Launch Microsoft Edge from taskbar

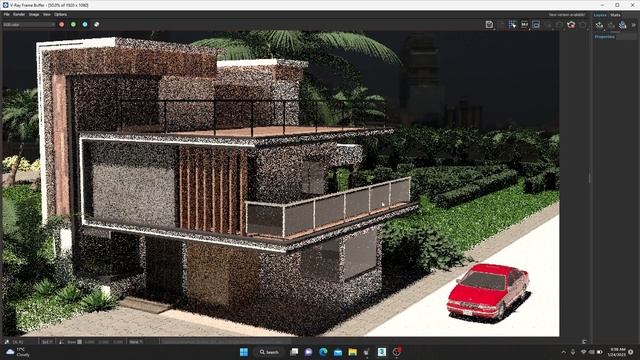pos(323,352)
